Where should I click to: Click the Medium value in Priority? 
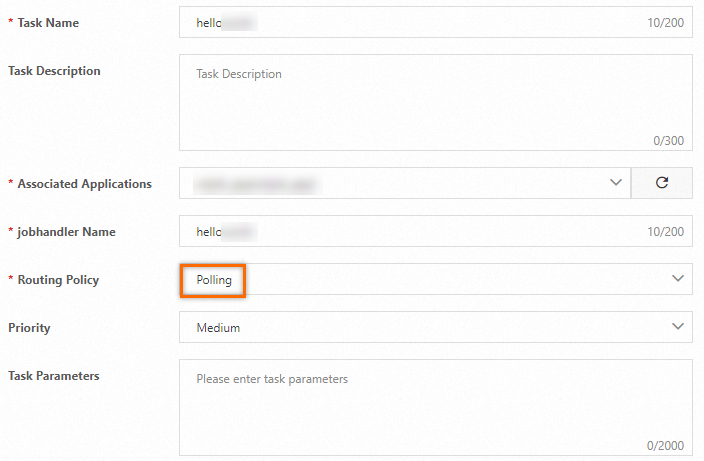point(218,327)
